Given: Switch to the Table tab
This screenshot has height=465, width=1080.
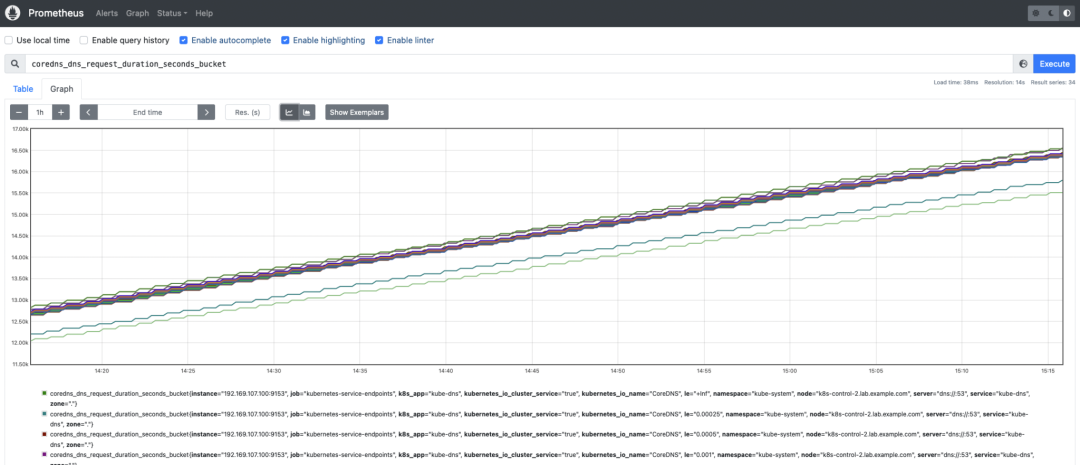Looking at the screenshot, I should point(23,89).
